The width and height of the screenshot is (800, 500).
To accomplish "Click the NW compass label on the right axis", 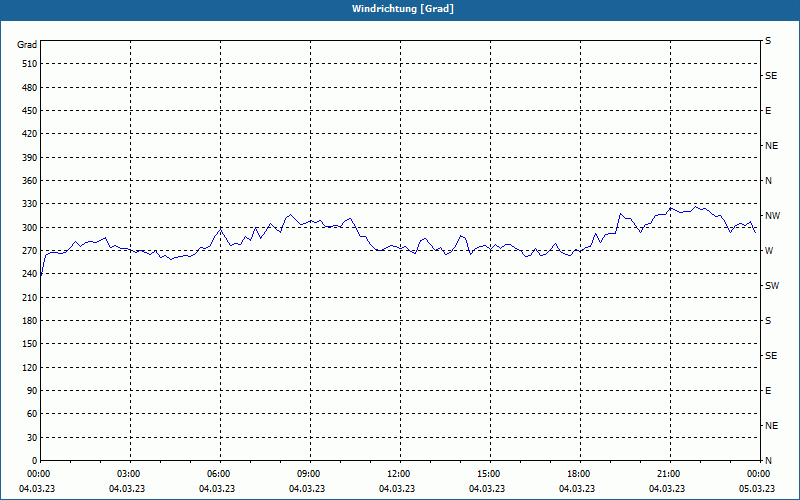I will coord(772,216).
